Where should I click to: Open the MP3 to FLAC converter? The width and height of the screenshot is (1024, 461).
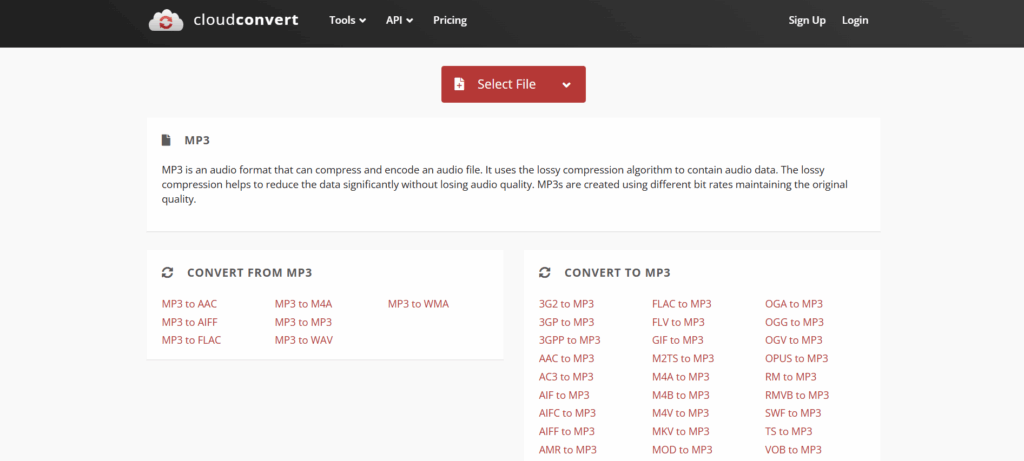191,340
